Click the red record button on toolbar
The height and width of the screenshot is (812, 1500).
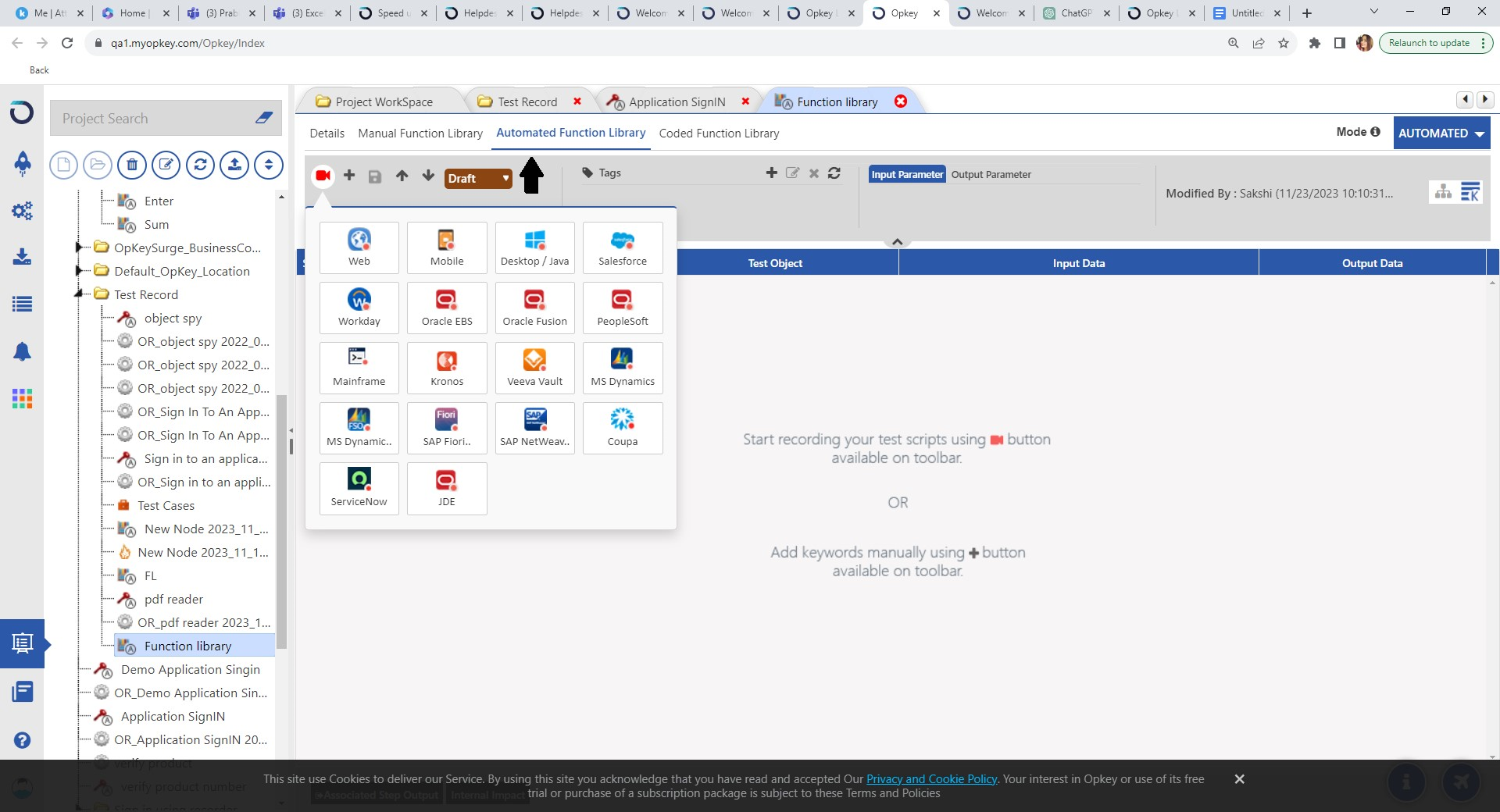[323, 176]
